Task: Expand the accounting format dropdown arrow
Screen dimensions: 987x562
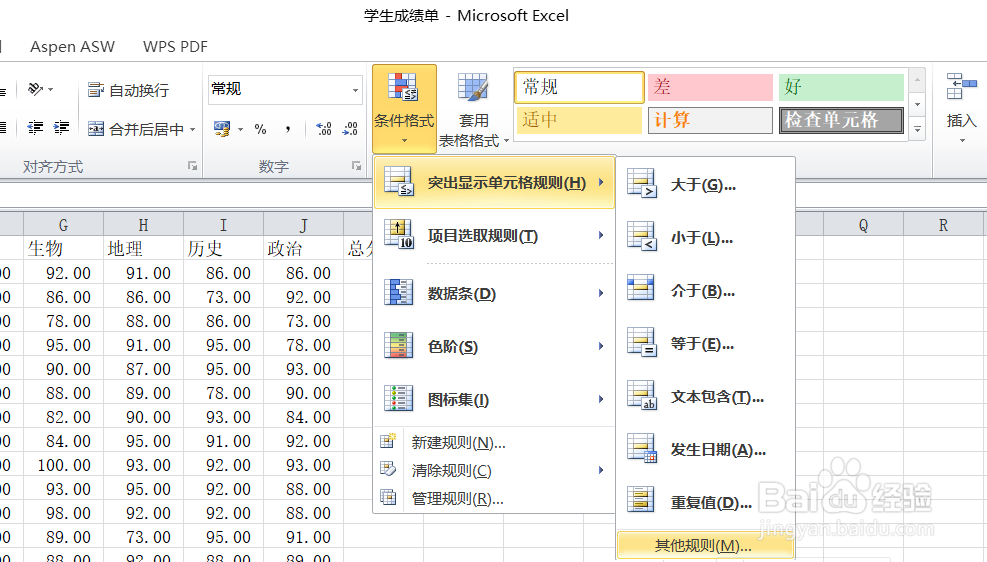Action: point(240,130)
